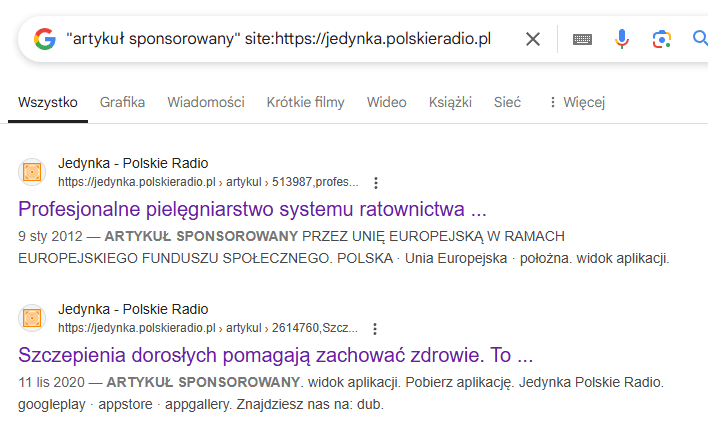The image size is (708, 445).
Task: Click Jedynka favicon of second result
Action: pos(33,318)
